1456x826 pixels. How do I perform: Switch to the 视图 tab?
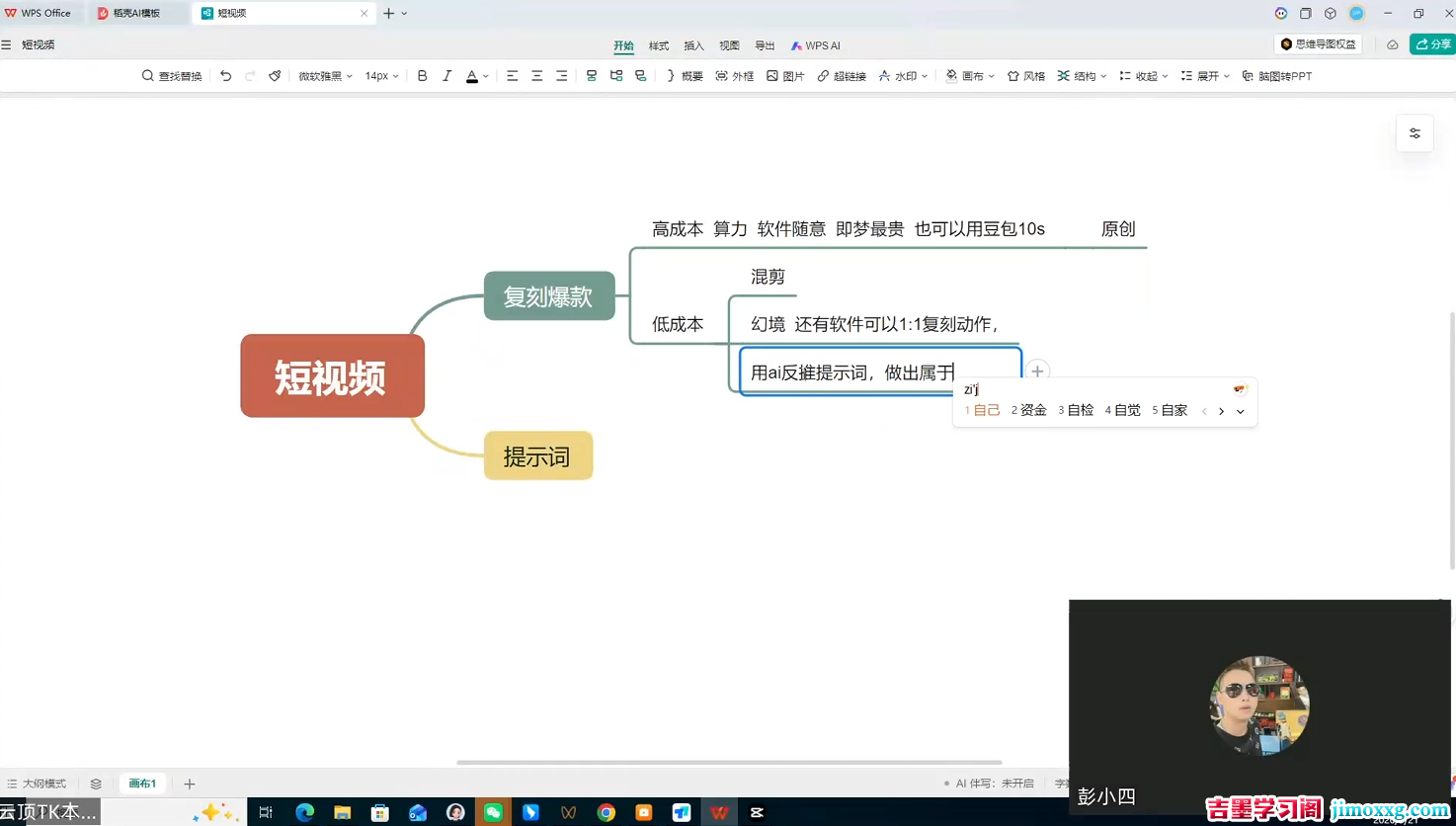(x=729, y=45)
